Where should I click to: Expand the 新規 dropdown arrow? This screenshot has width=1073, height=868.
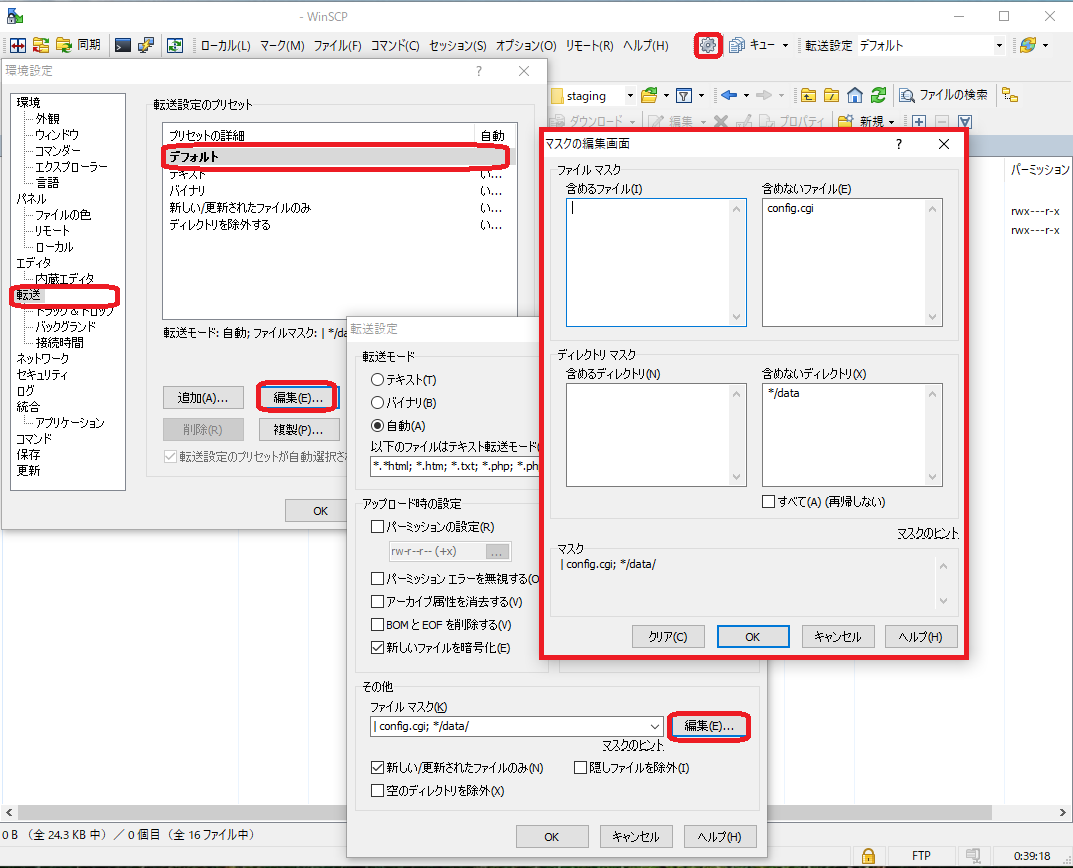click(x=891, y=122)
